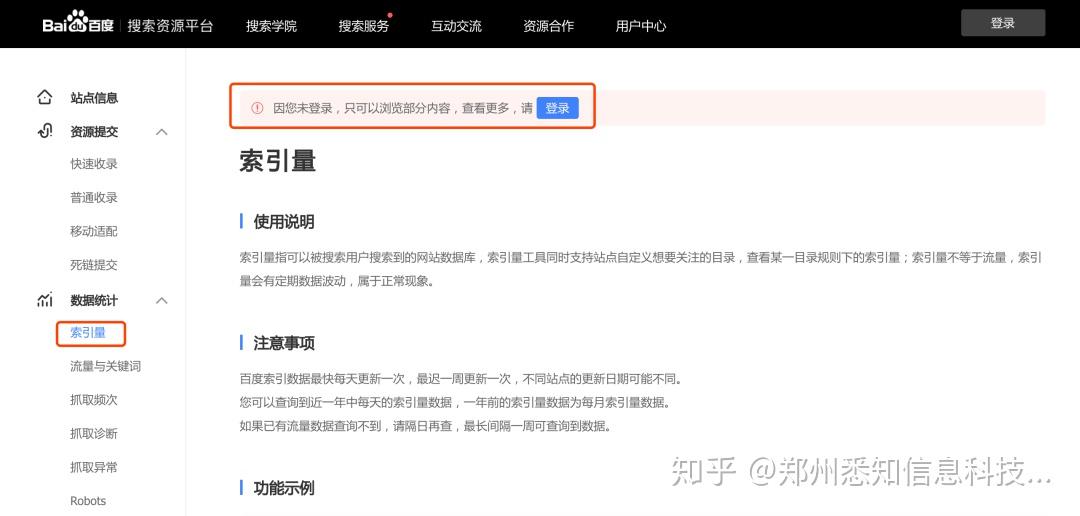Open 抓取频次 in sidebar
Screen dimensions: 1080x516
[94, 400]
